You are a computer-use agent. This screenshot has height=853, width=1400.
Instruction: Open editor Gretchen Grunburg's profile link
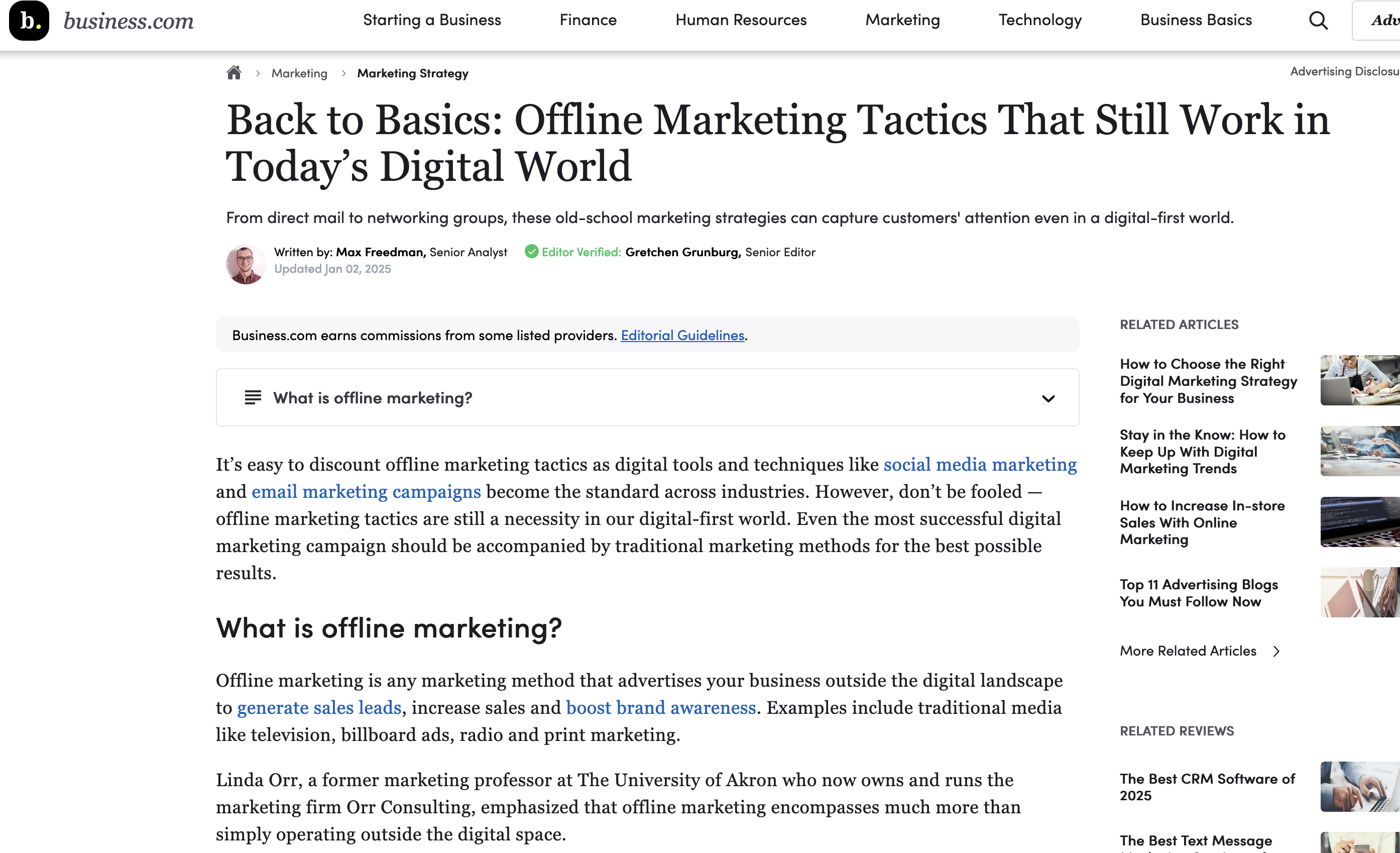click(683, 252)
